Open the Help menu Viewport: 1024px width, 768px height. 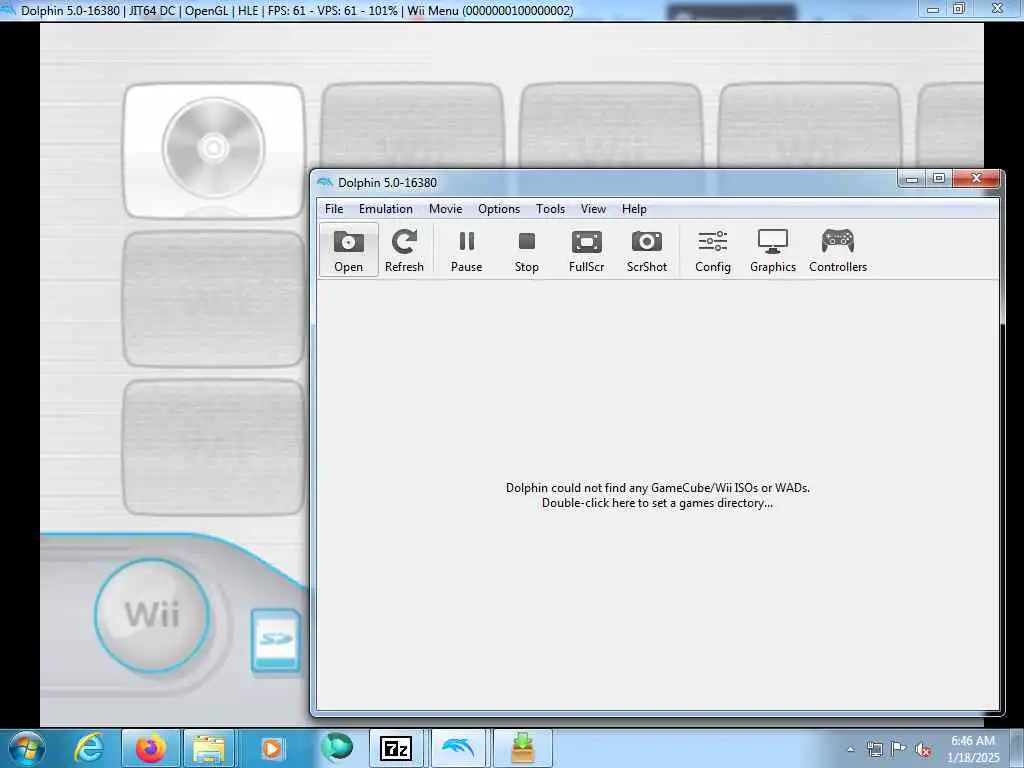[x=633, y=209]
